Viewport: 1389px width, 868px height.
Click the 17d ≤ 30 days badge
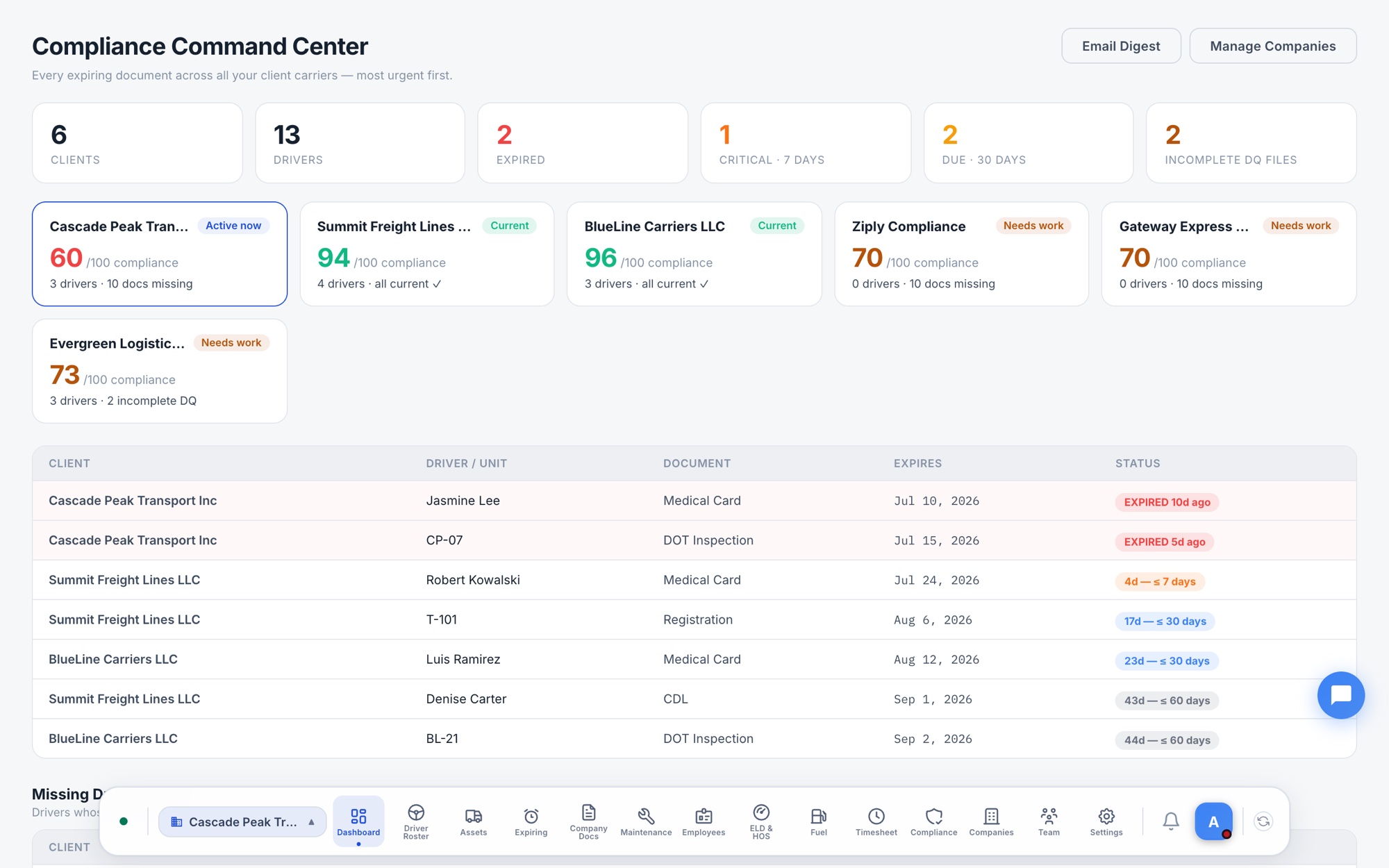[1165, 621]
